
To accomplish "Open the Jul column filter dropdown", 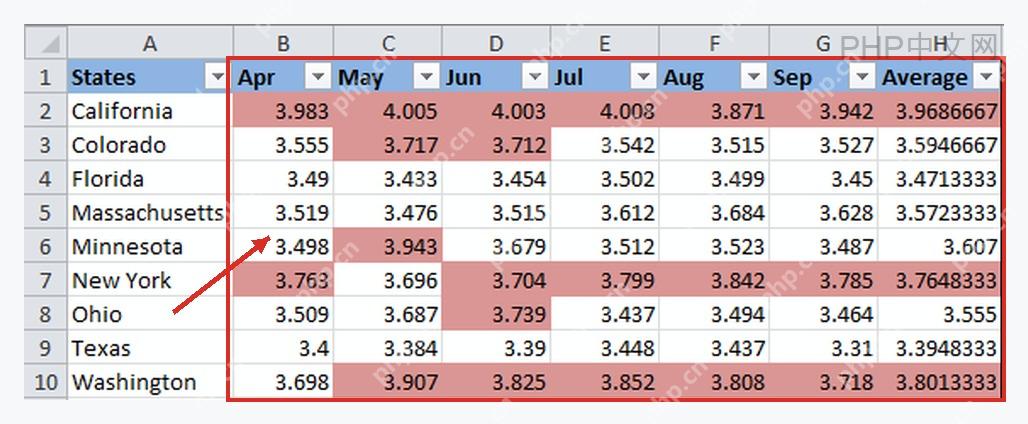I will tap(643, 77).
